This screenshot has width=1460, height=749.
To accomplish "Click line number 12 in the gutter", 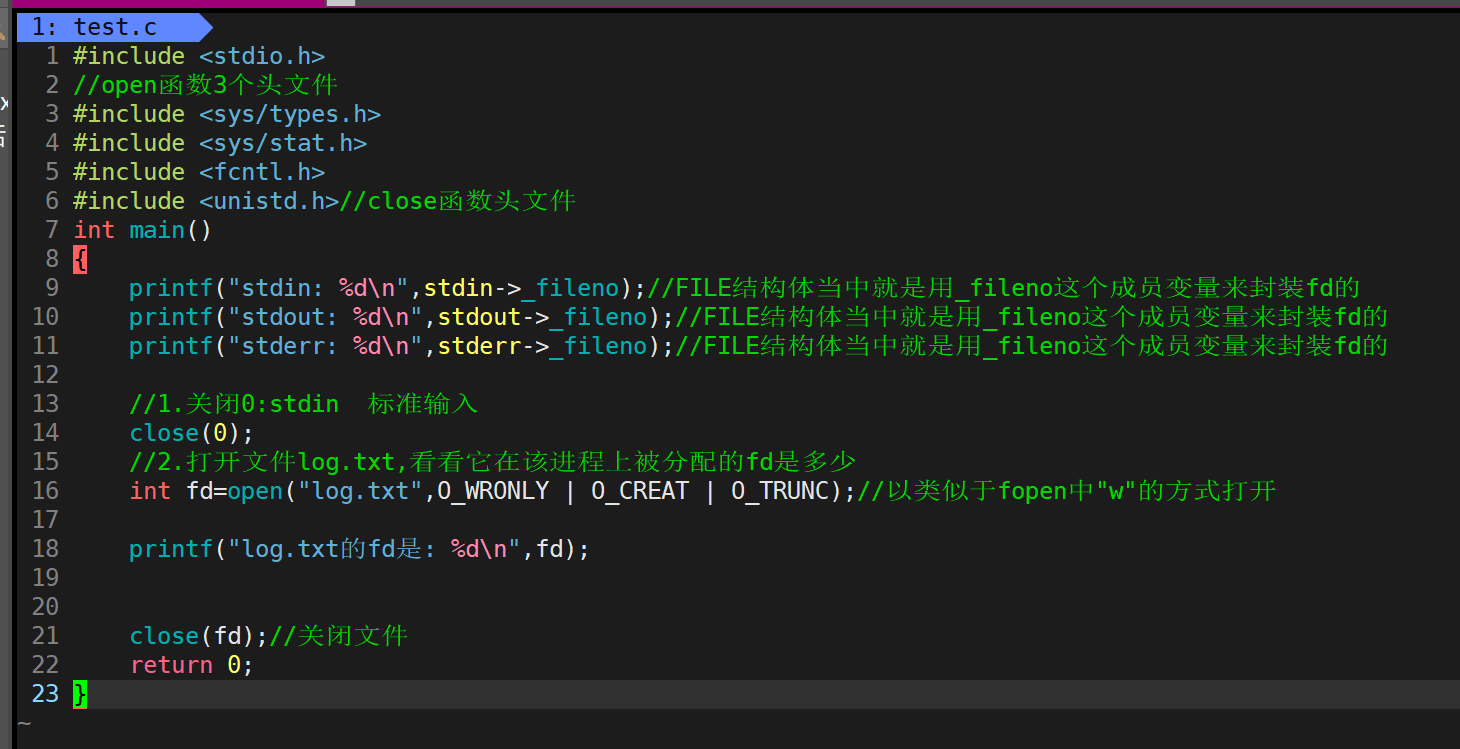I will pos(46,375).
